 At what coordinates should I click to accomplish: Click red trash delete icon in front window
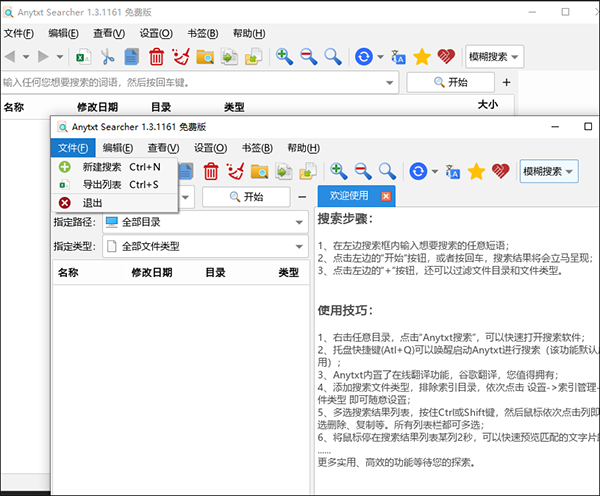[211, 171]
